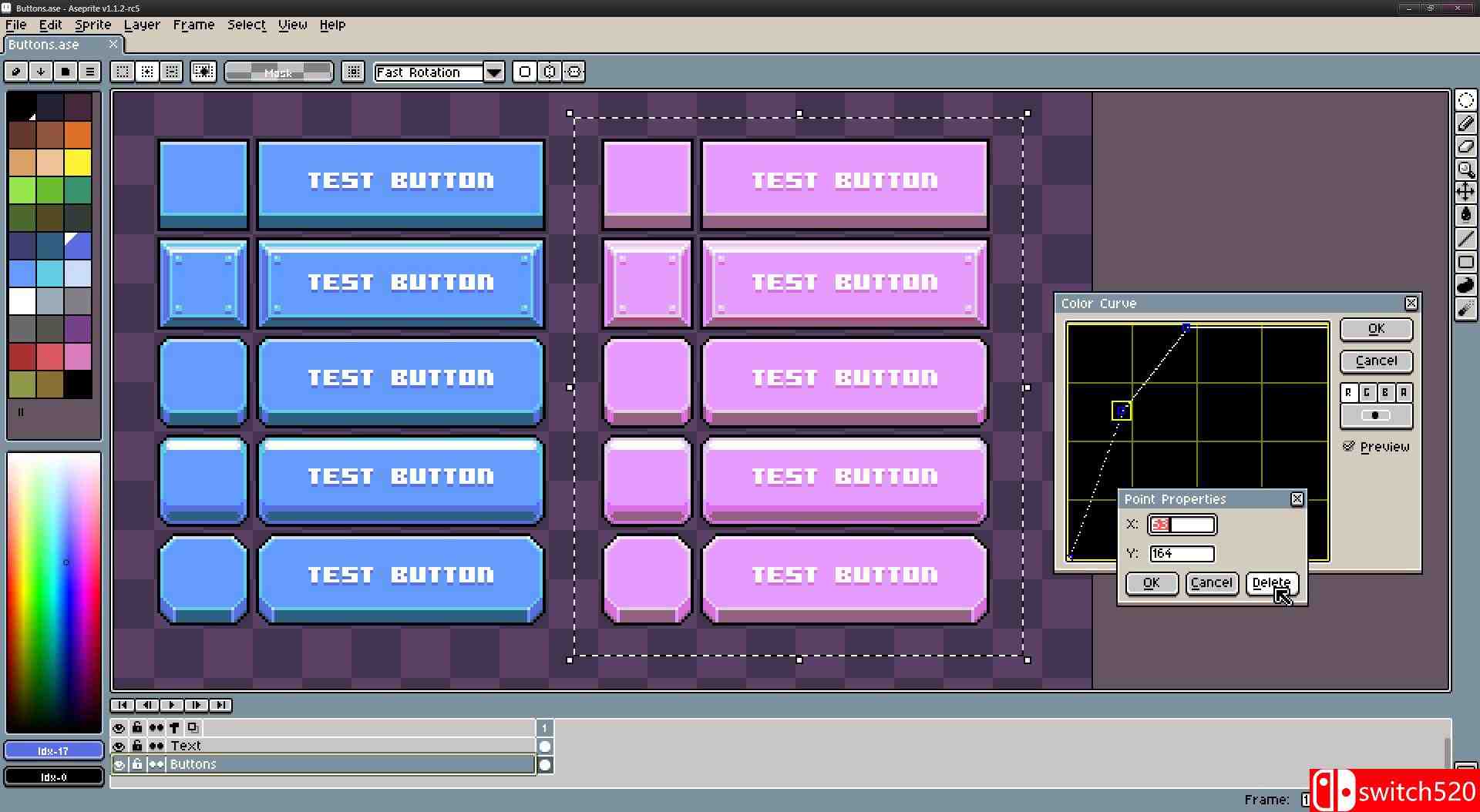The width and height of the screenshot is (1480, 812).
Task: Uncheck the Preview checkbox in Color Curve
Action: pos(1349,447)
